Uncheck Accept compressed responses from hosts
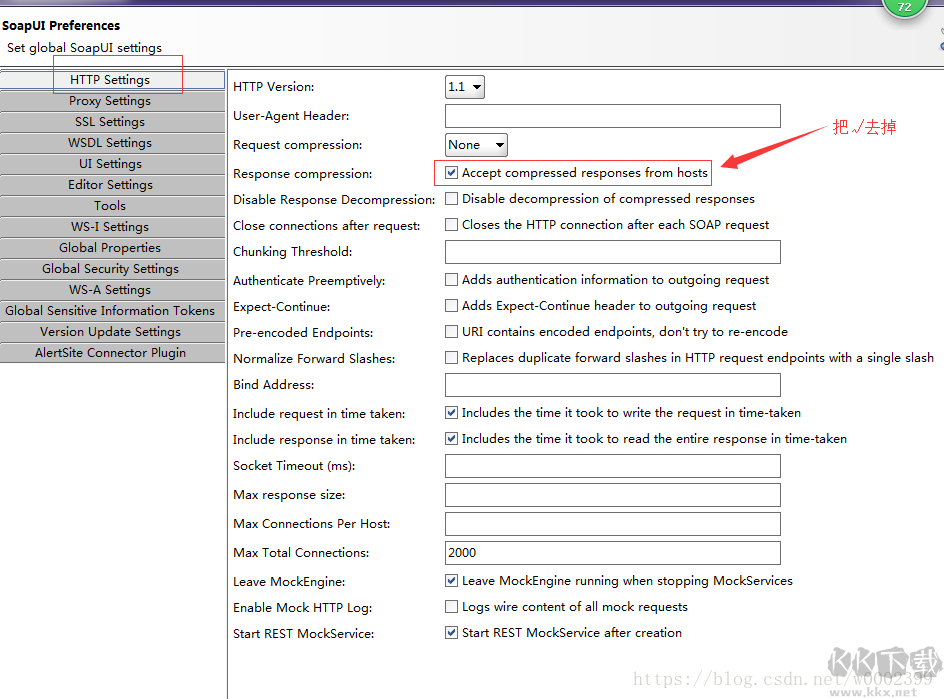This screenshot has height=699, width=944. point(452,173)
